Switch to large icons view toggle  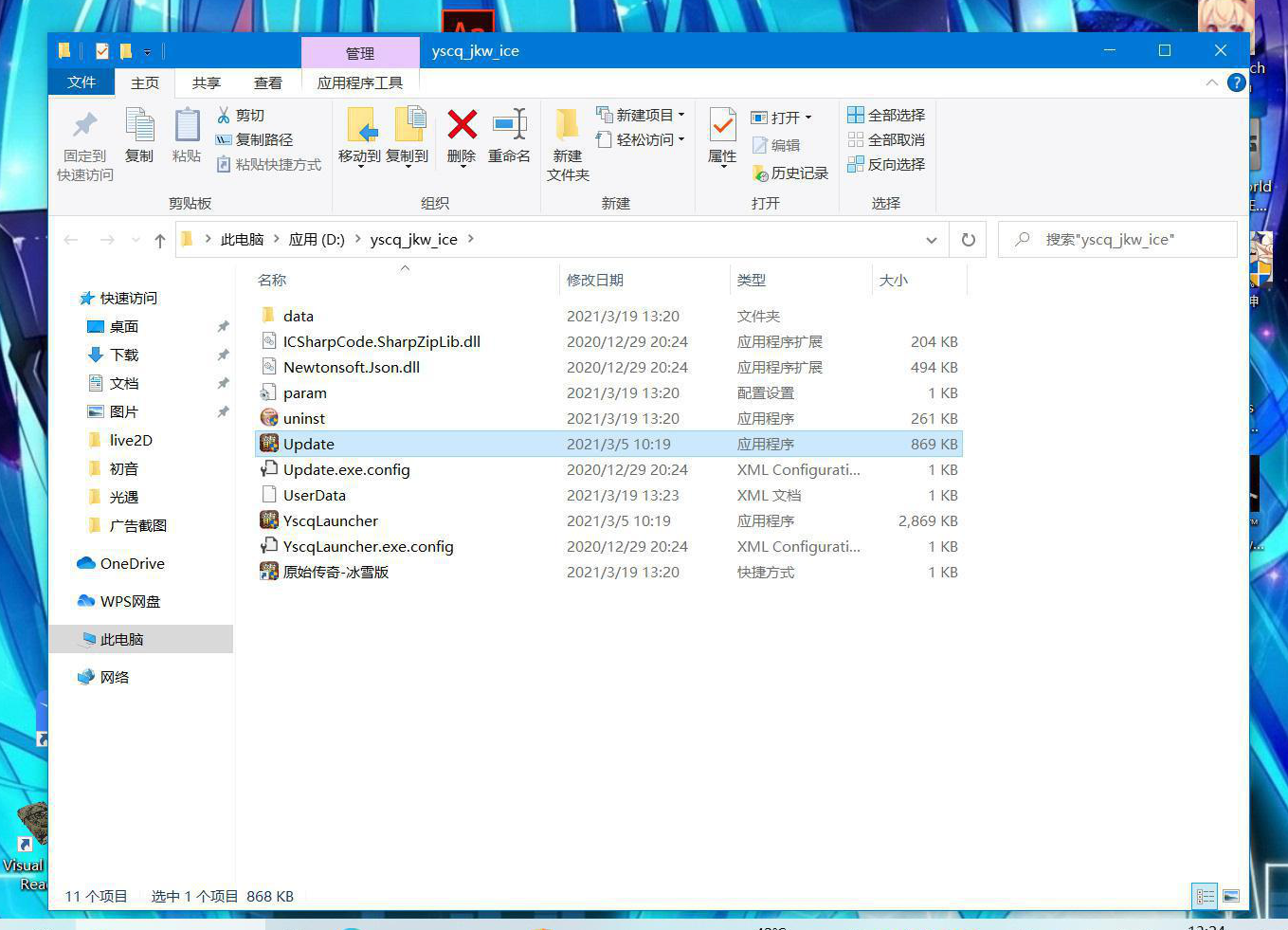pyautogui.click(x=1231, y=896)
